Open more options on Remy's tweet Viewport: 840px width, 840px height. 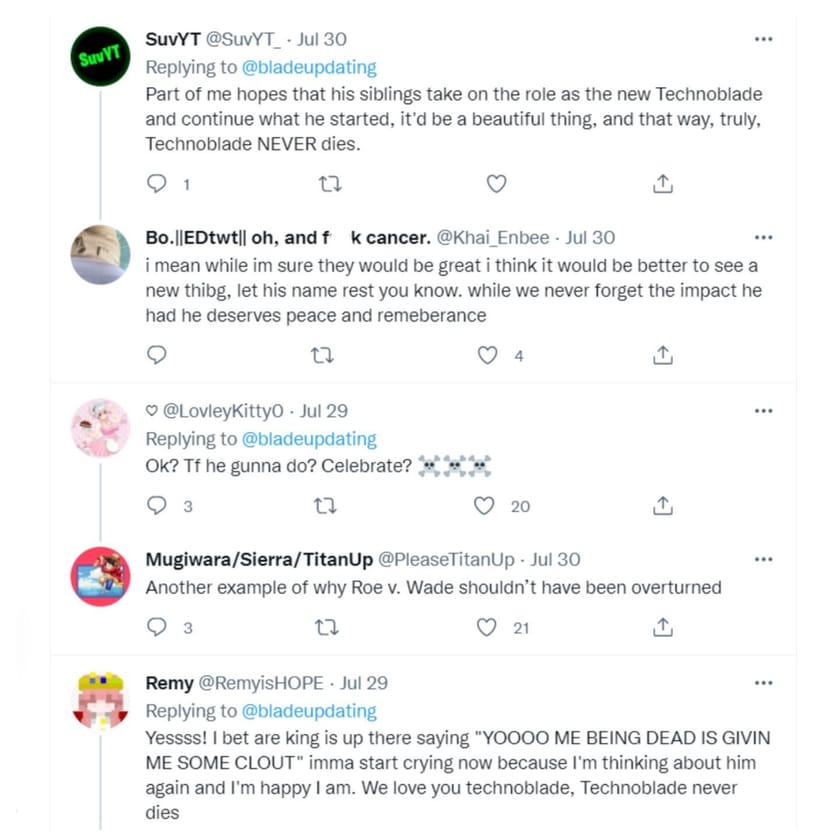point(763,683)
